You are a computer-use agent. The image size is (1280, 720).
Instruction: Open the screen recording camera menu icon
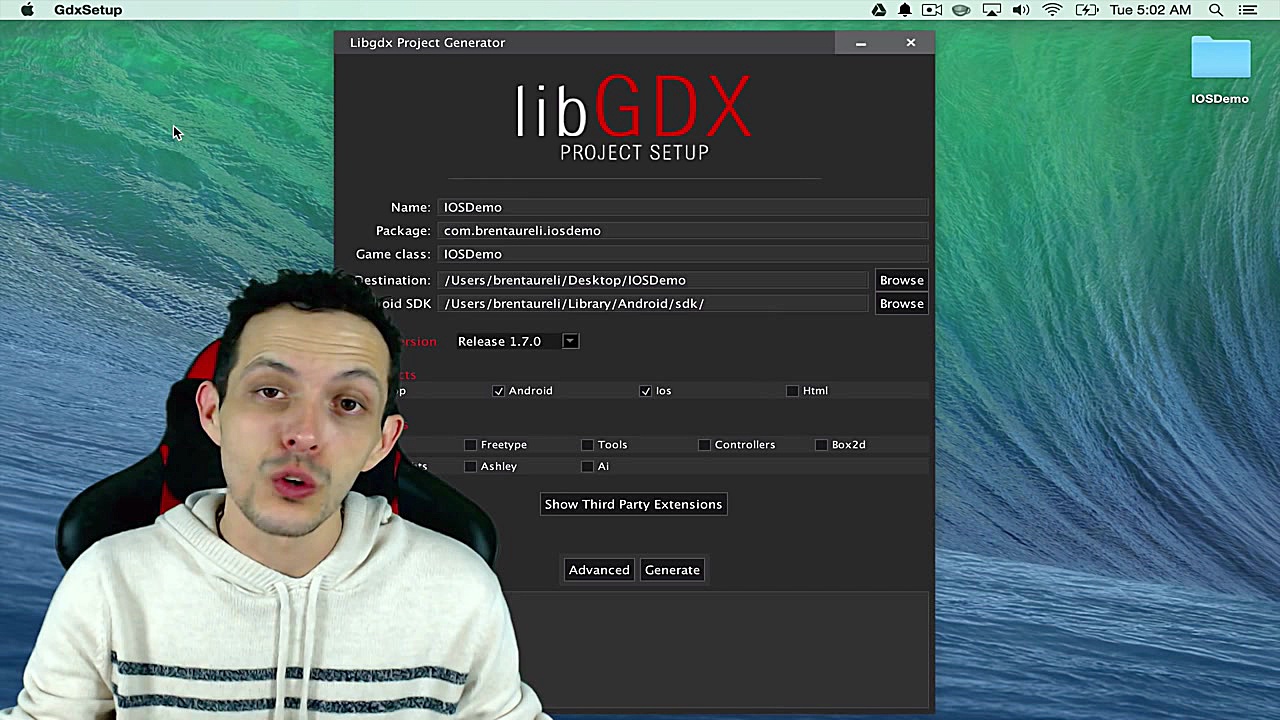point(931,10)
